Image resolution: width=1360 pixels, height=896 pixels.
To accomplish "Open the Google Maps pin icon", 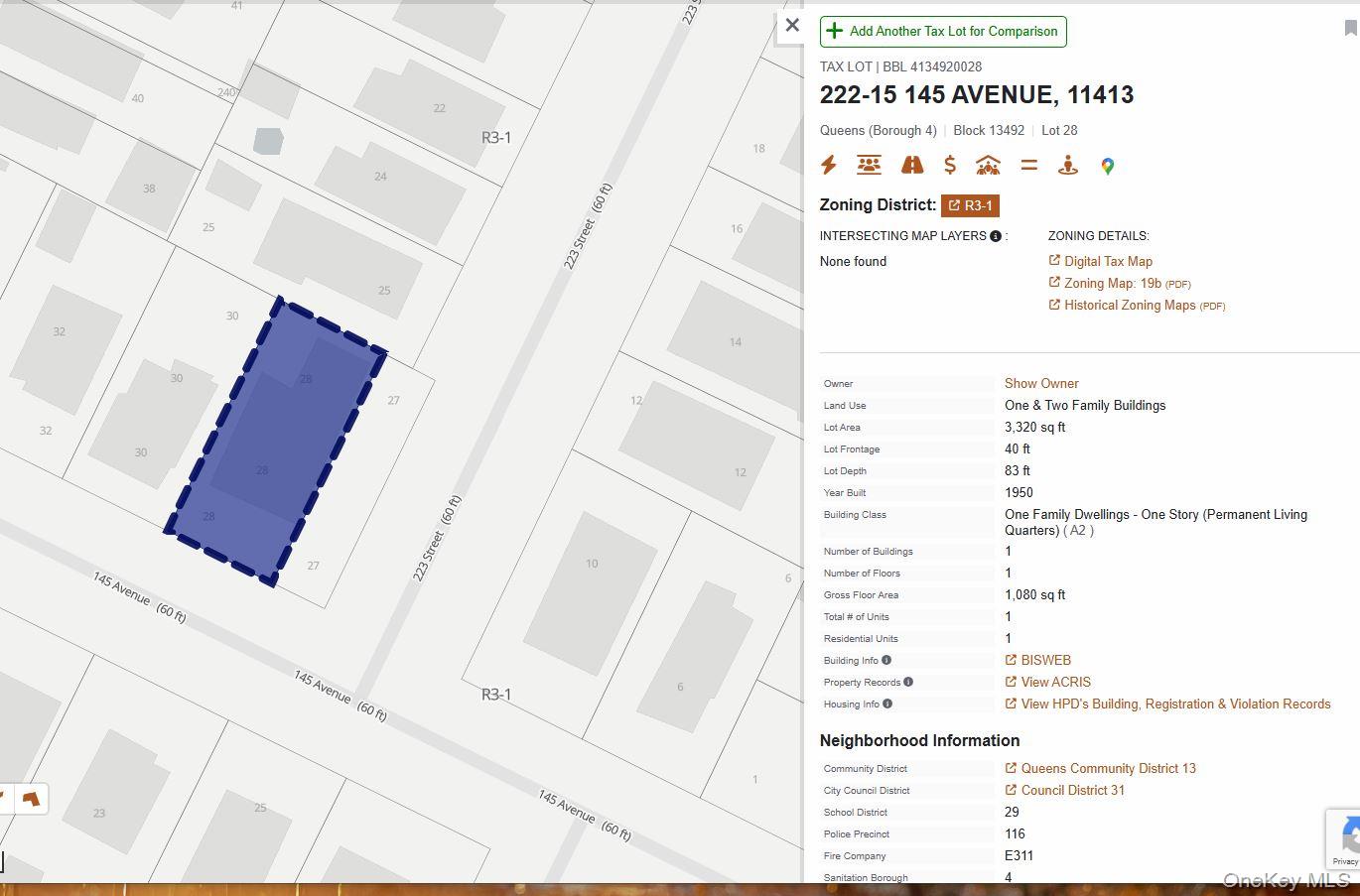I will point(1108,167).
